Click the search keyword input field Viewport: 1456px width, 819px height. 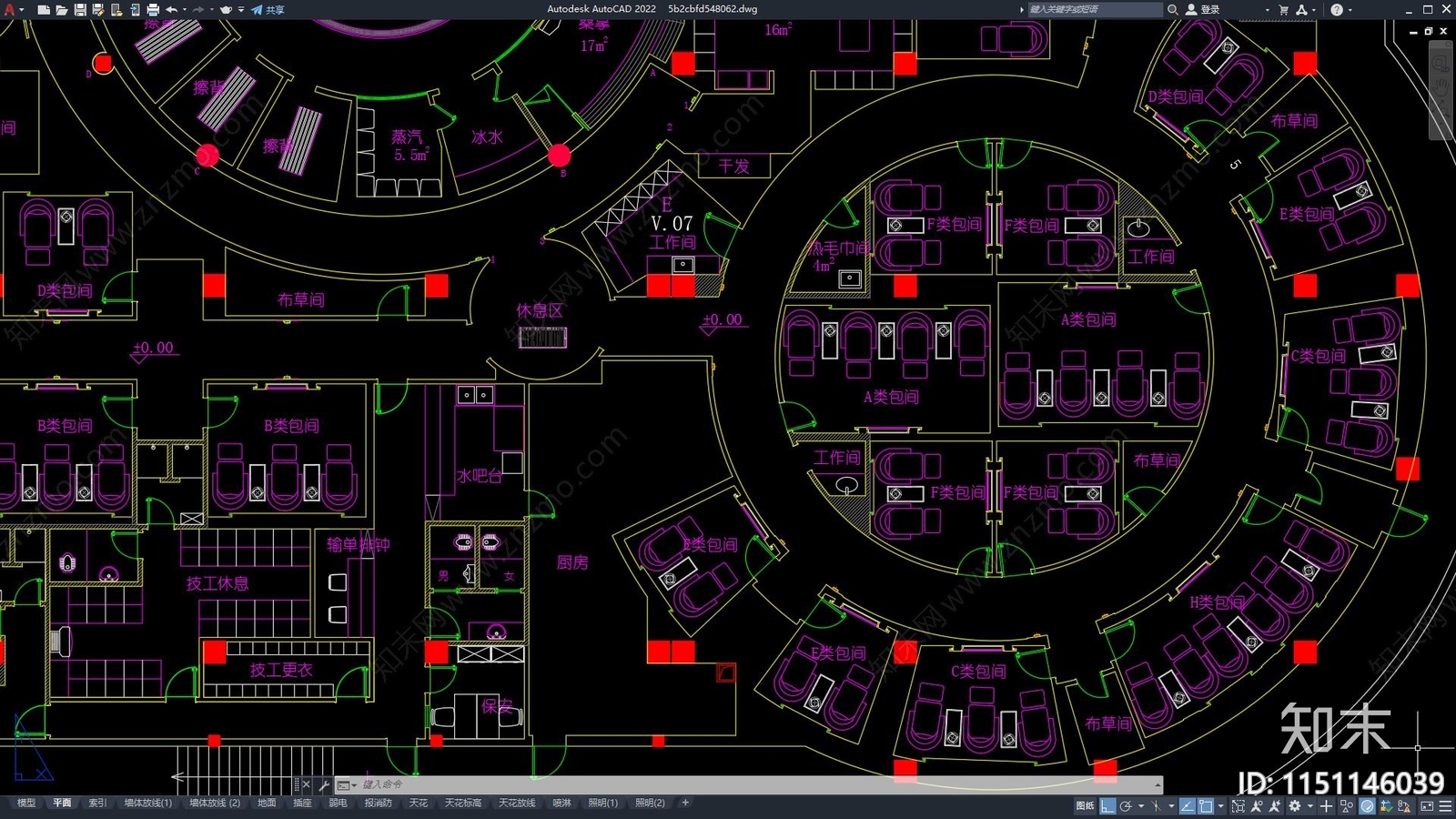1095,9
